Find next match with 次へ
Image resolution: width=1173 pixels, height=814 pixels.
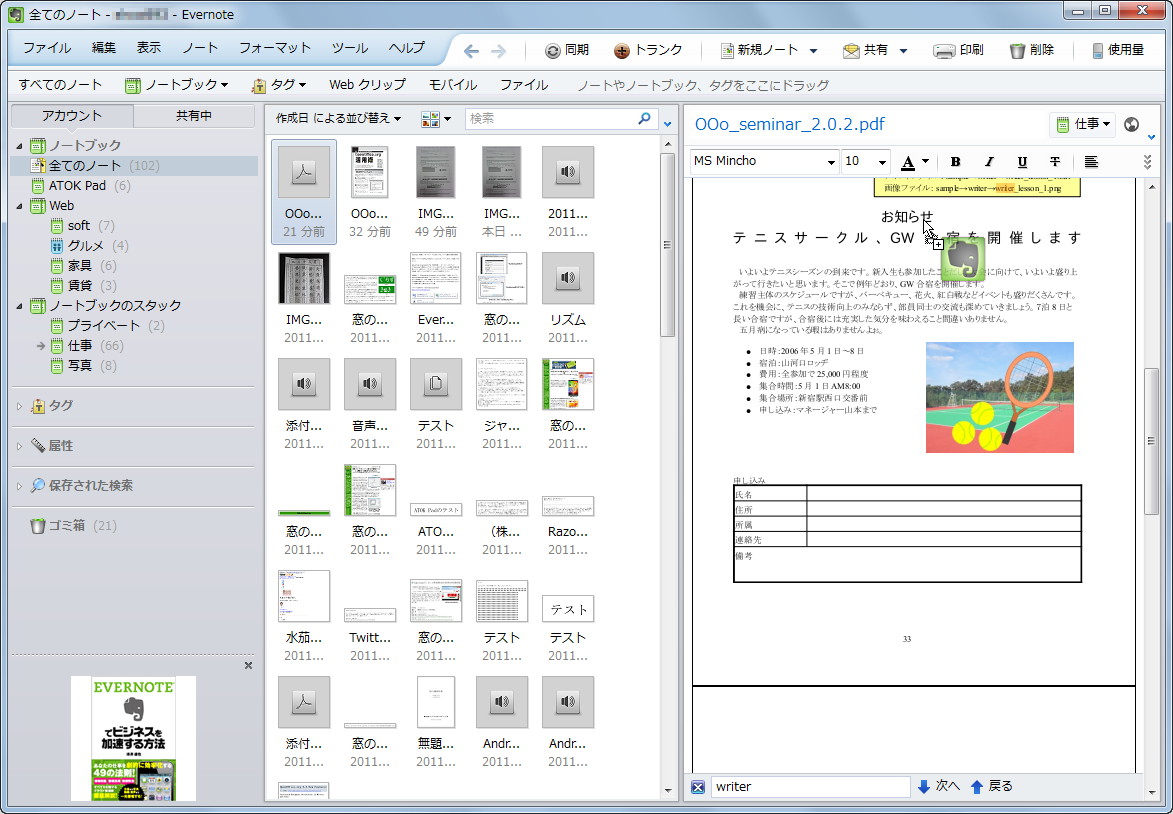pyautogui.click(x=938, y=786)
